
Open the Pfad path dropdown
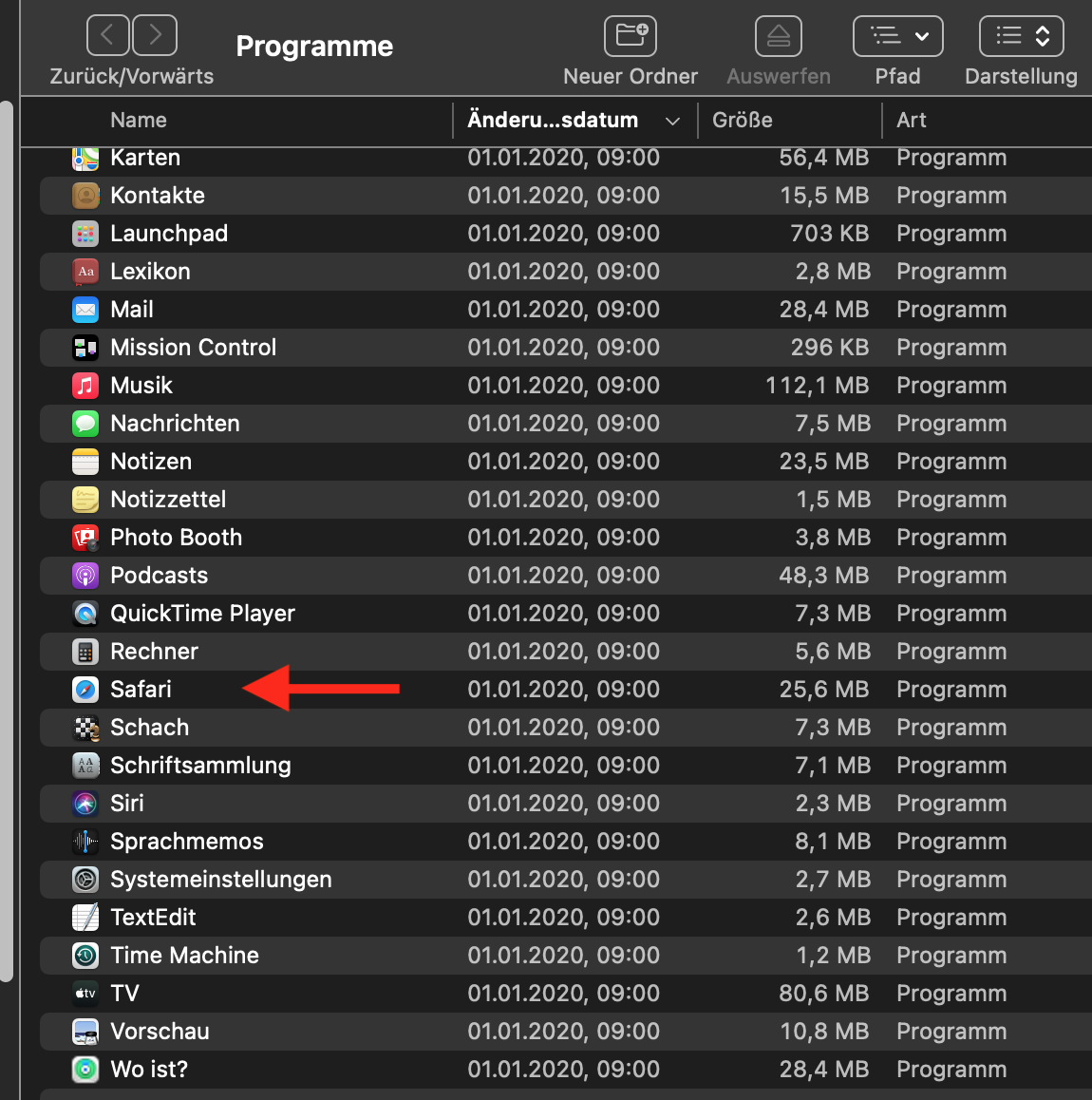(897, 36)
